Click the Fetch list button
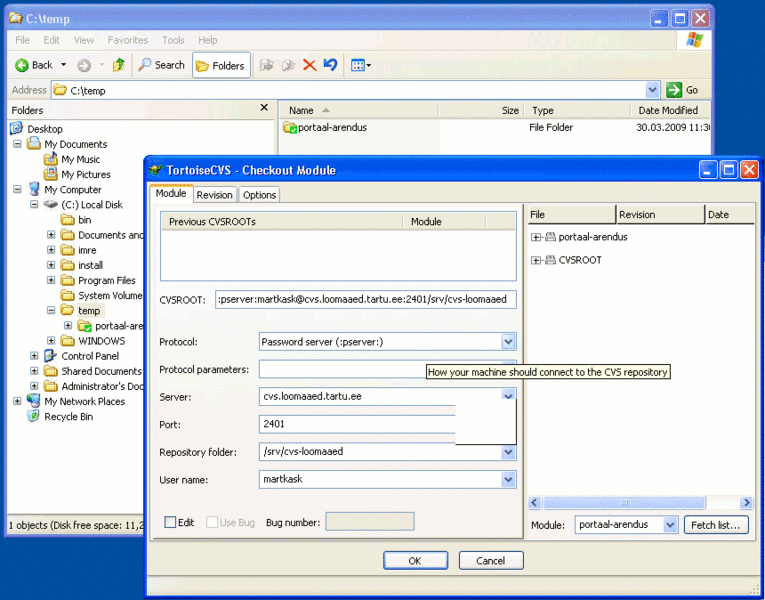 click(716, 525)
